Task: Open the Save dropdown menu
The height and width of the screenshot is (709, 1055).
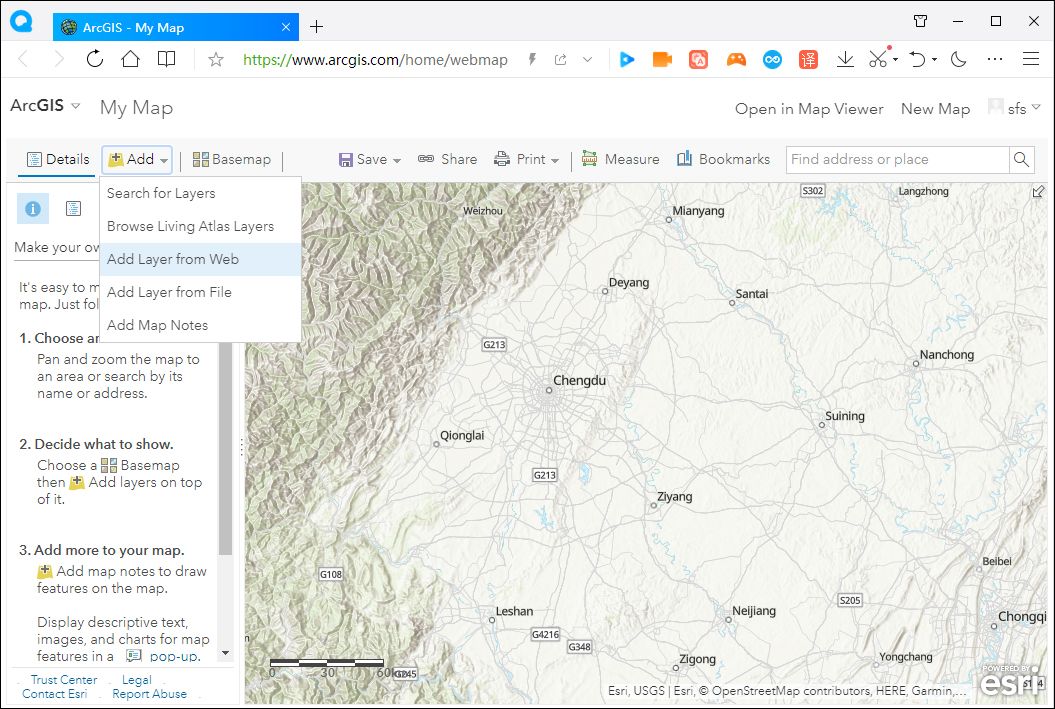Action: tap(369, 159)
